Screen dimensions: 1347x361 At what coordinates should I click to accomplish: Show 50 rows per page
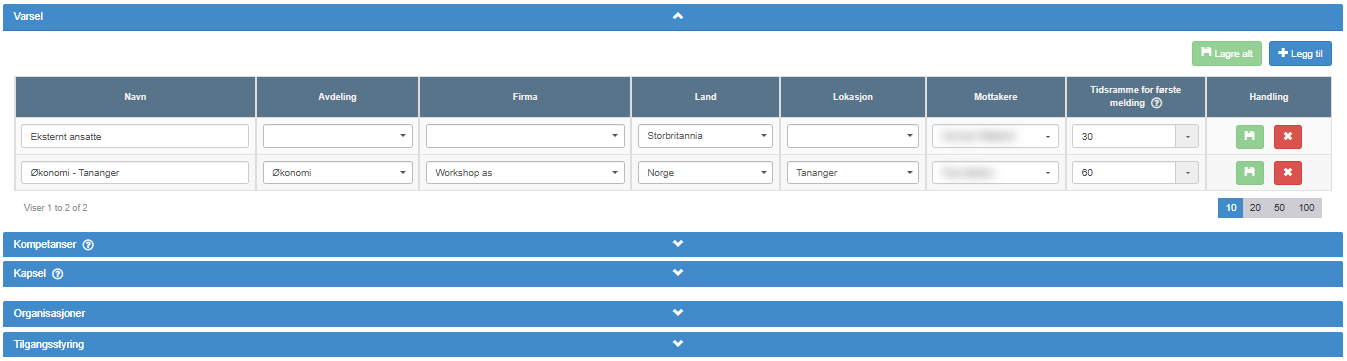click(x=1279, y=208)
